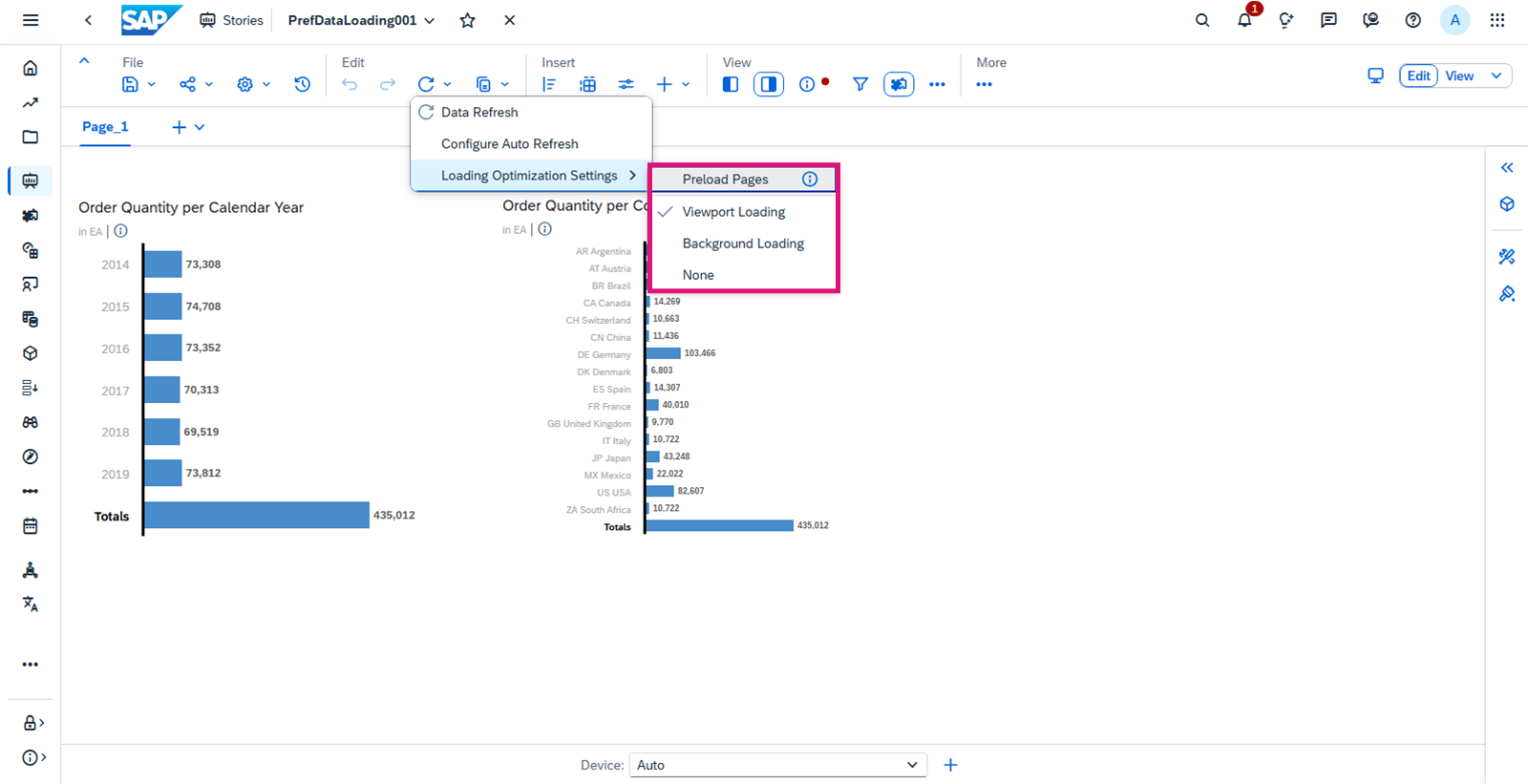1528x784 pixels.
Task: Select the Page_1 tab
Action: click(x=105, y=127)
